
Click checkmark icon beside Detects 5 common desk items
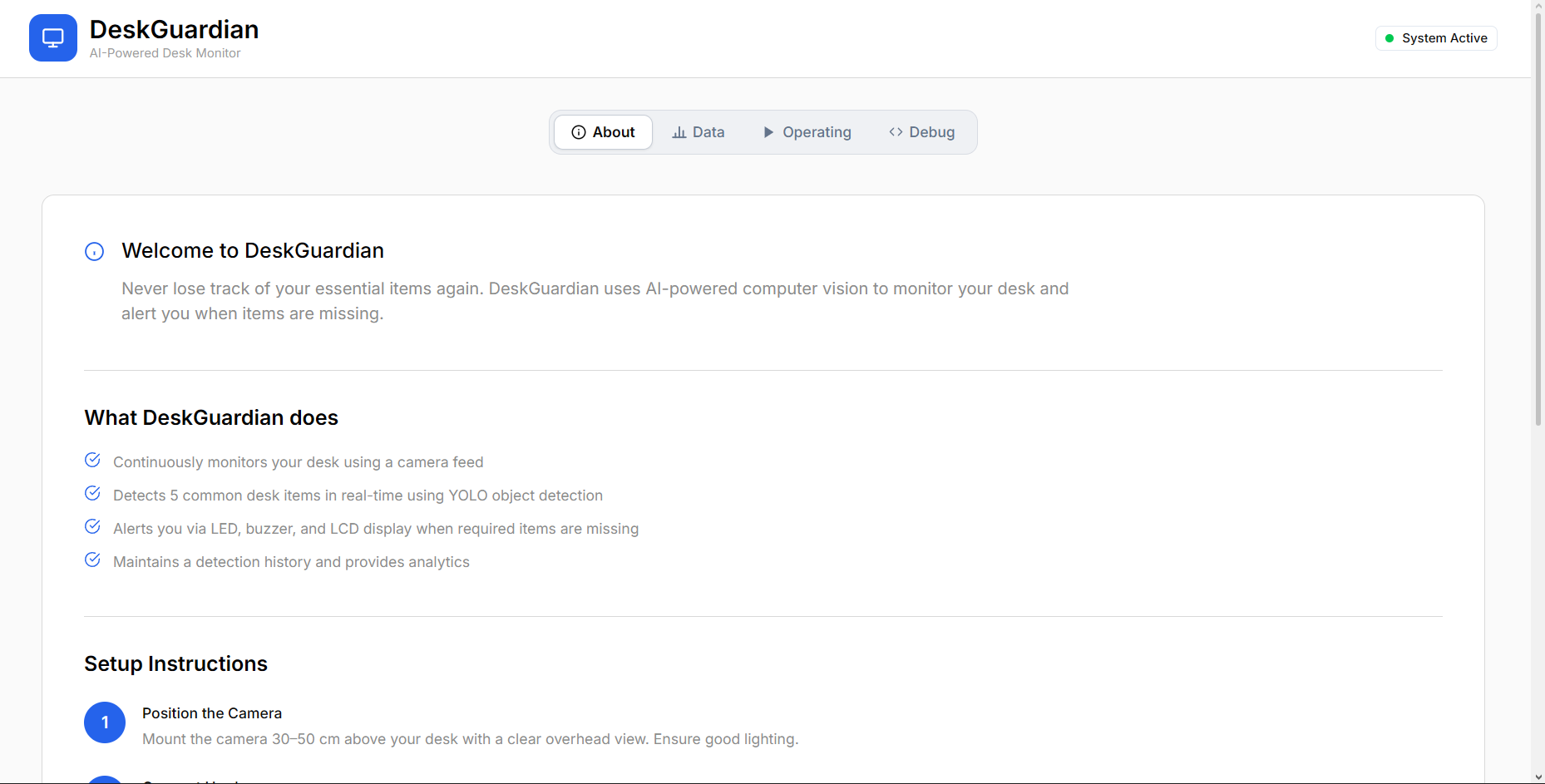tap(93, 493)
